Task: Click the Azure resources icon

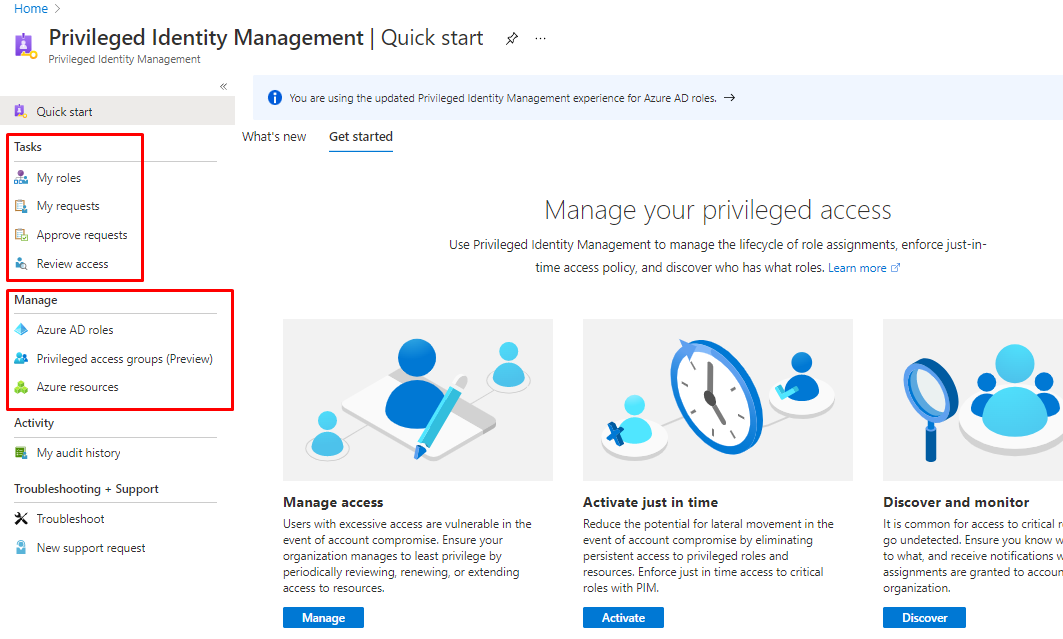Action: pyautogui.click(x=21, y=387)
